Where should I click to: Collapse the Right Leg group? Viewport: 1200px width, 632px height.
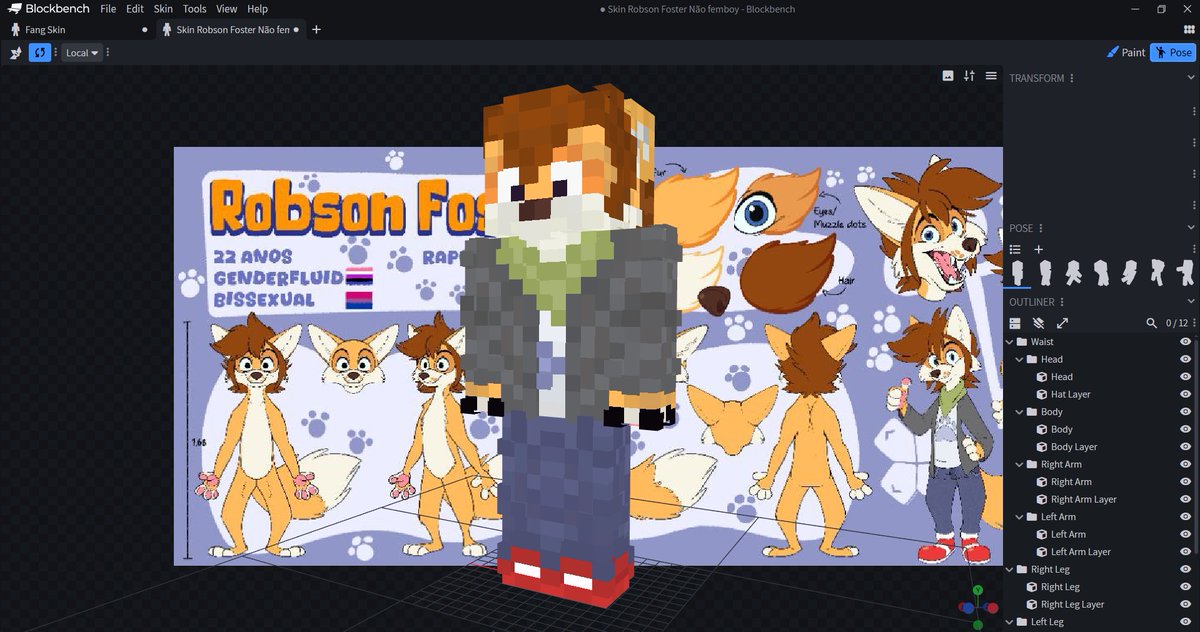coord(1010,569)
